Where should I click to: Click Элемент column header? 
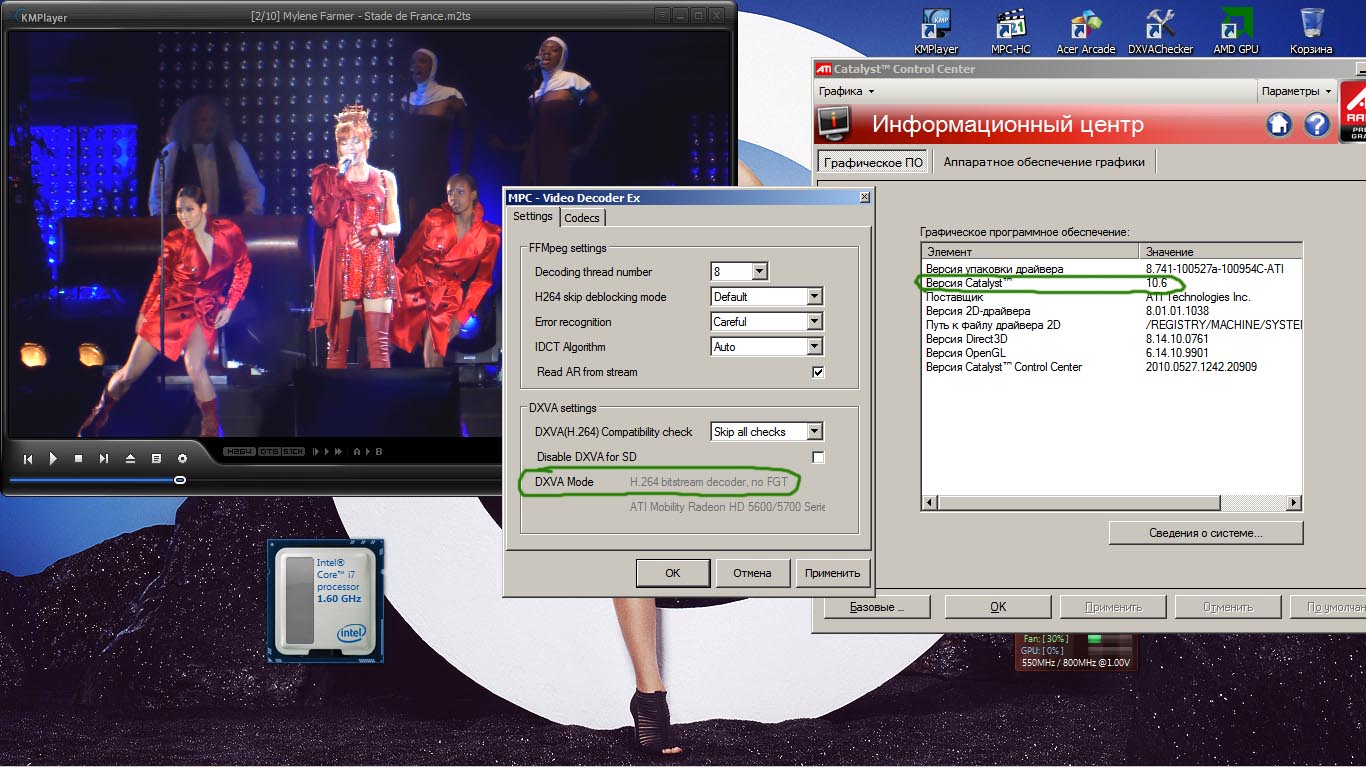[1031, 252]
